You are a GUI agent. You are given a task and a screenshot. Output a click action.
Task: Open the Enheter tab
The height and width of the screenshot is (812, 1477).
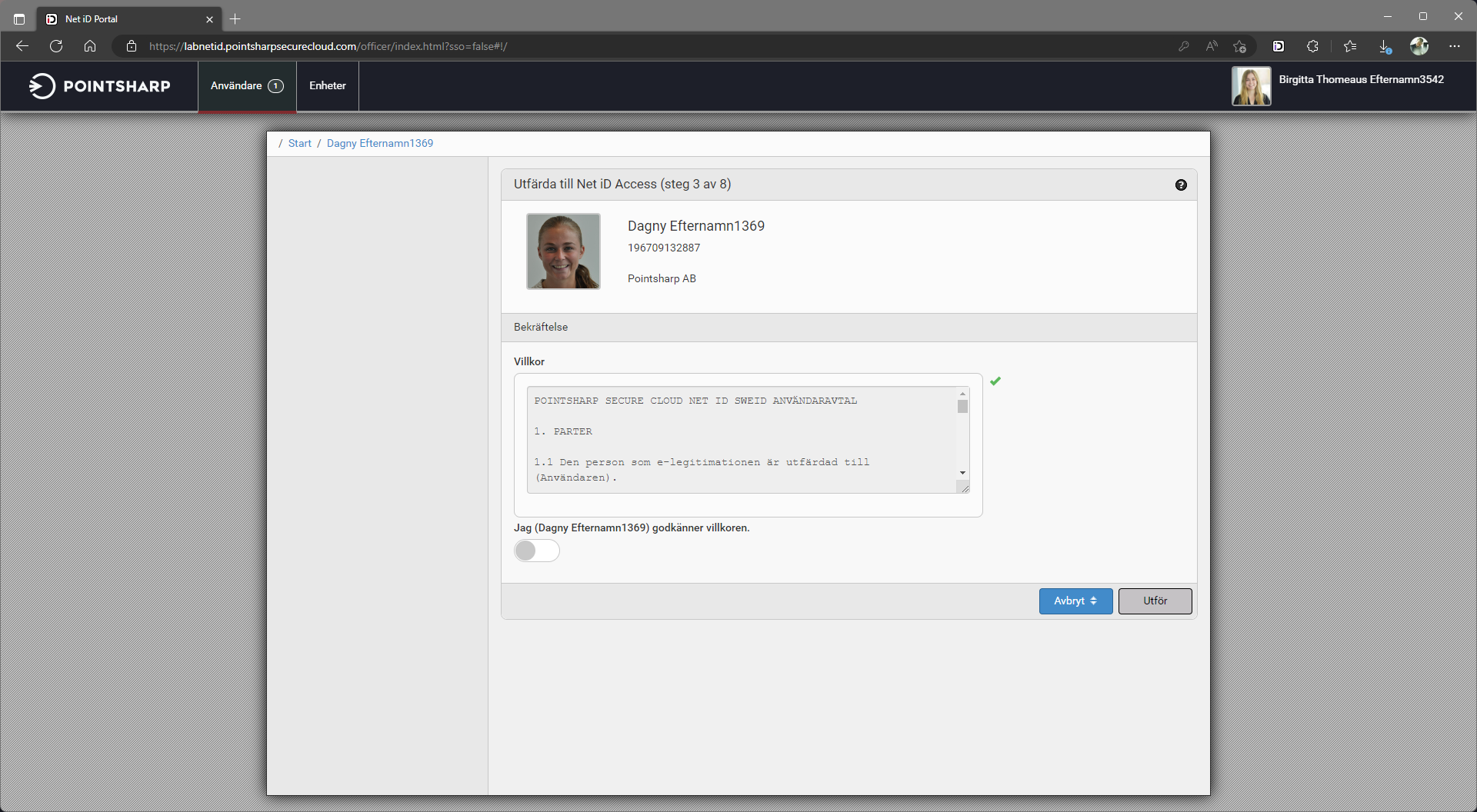click(x=328, y=86)
